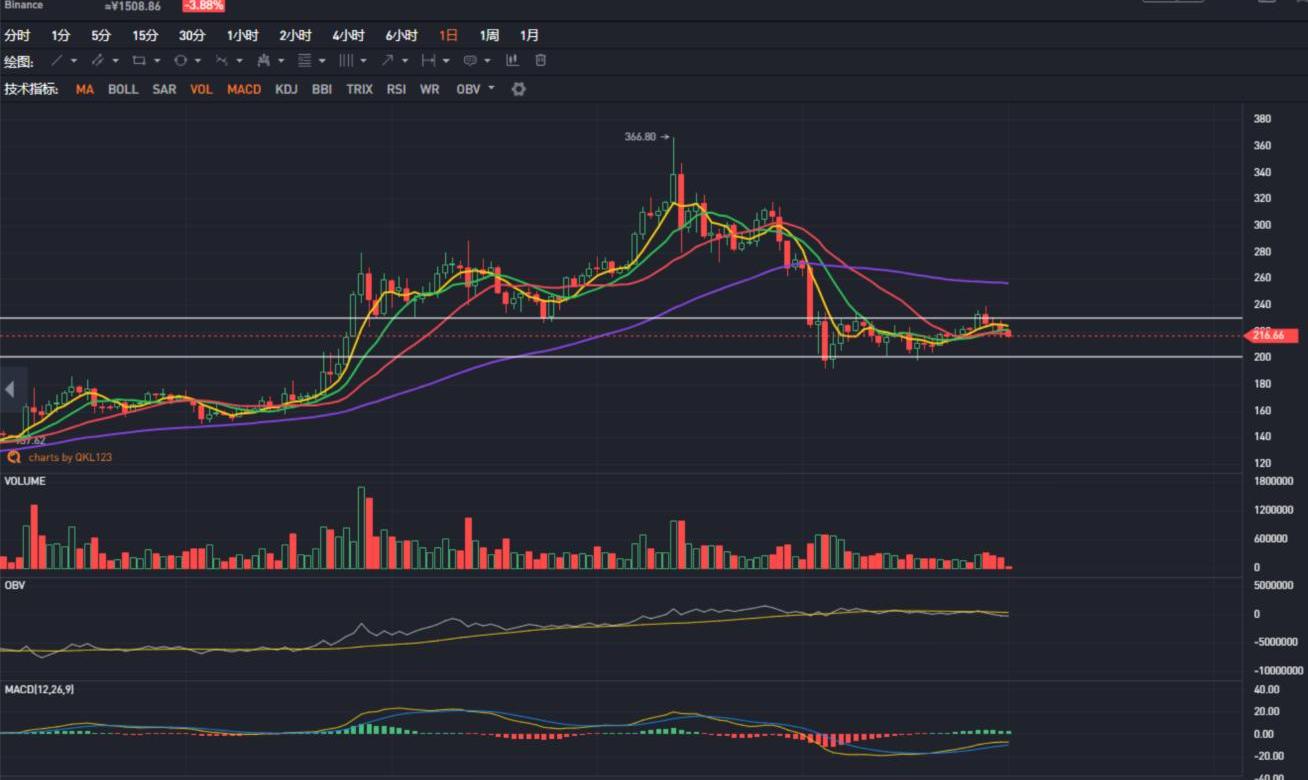The image size is (1308, 780).
Task: Select the arrow drawing tool
Action: 387,61
